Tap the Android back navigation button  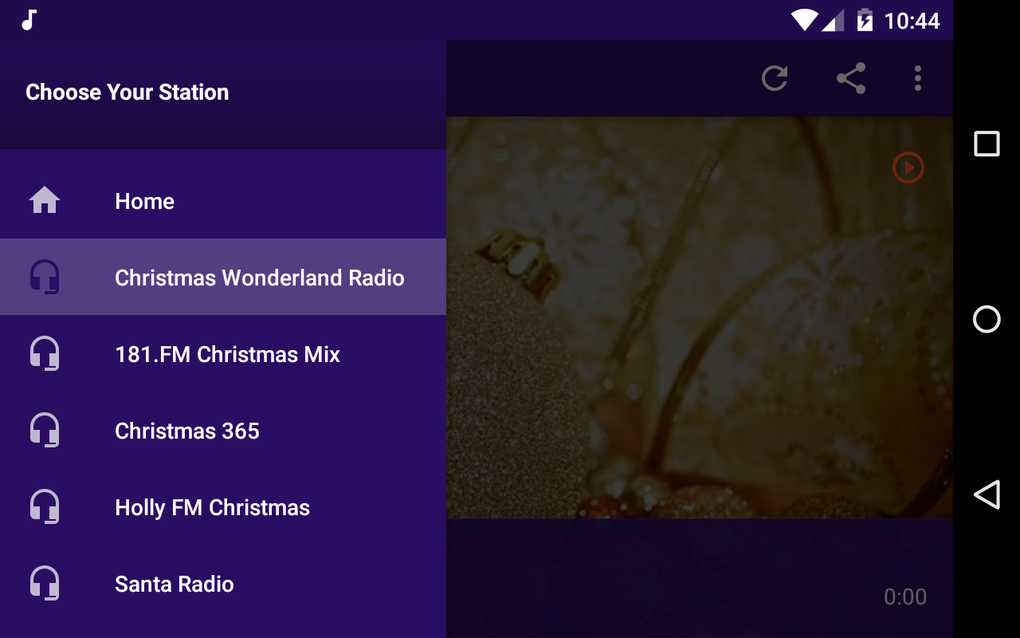pyautogui.click(x=986, y=494)
